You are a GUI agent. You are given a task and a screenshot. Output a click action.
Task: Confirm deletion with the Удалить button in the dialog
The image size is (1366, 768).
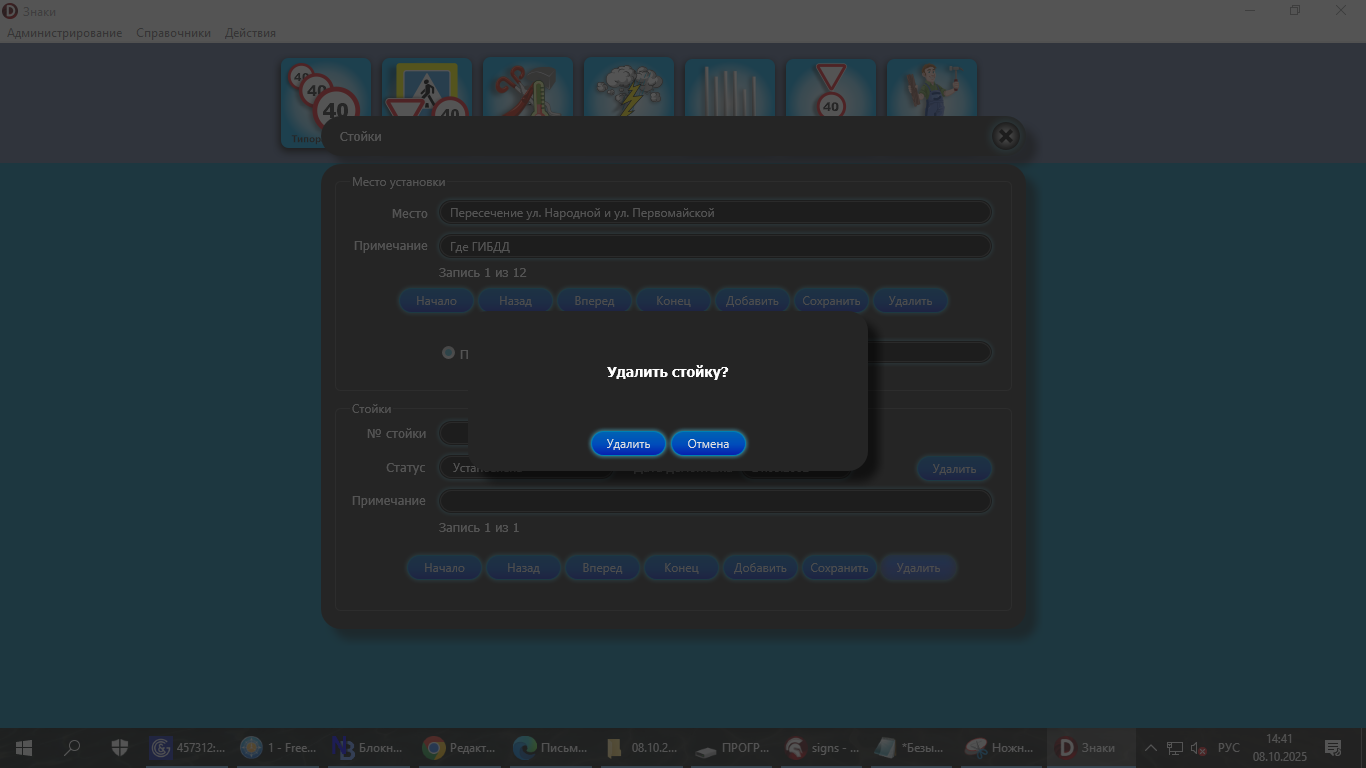628,444
